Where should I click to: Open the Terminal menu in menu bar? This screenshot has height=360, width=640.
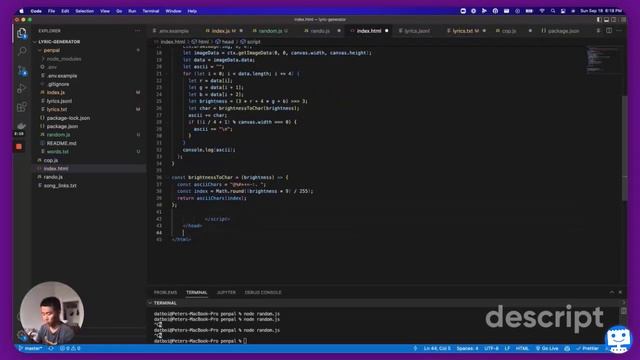(x=151, y=11)
